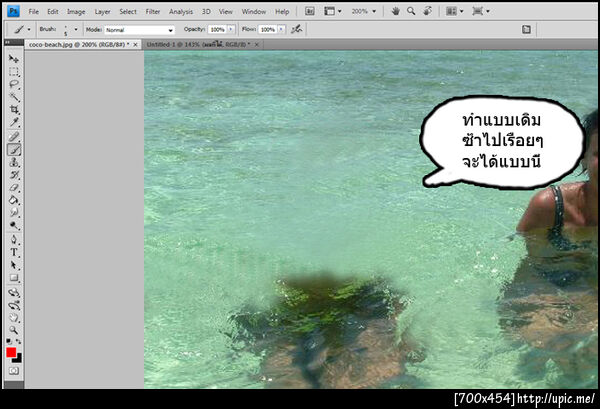Select the Move tool

pos(14,59)
